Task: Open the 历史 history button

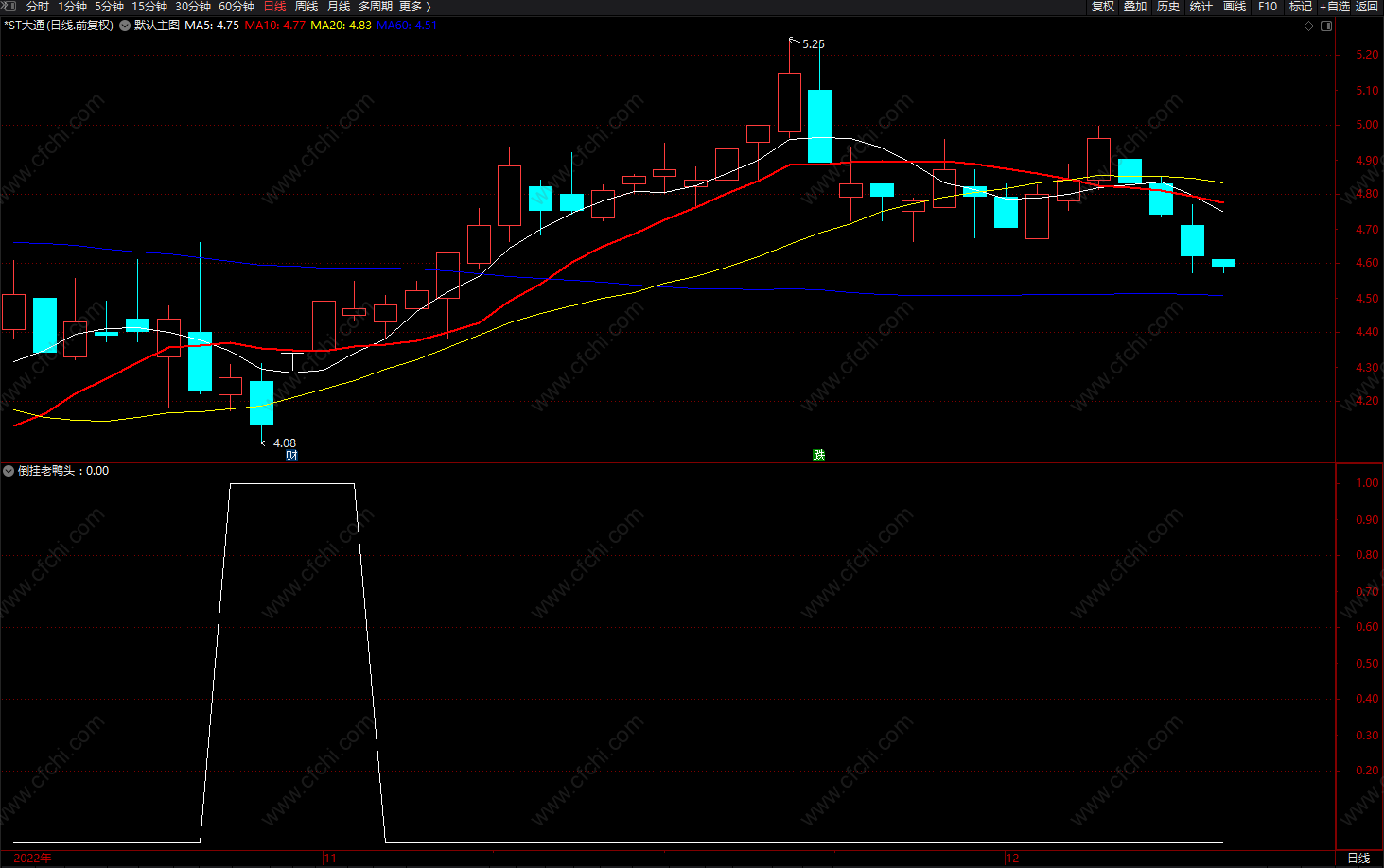Action: pyautogui.click(x=1168, y=7)
